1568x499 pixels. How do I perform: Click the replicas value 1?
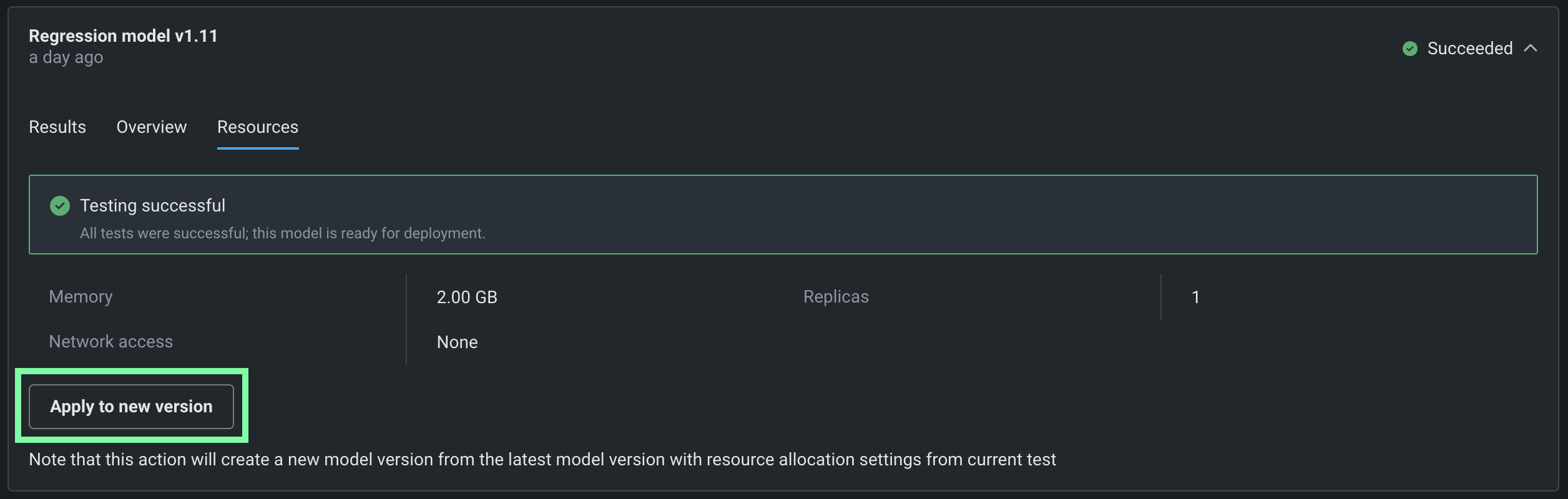tap(1195, 297)
